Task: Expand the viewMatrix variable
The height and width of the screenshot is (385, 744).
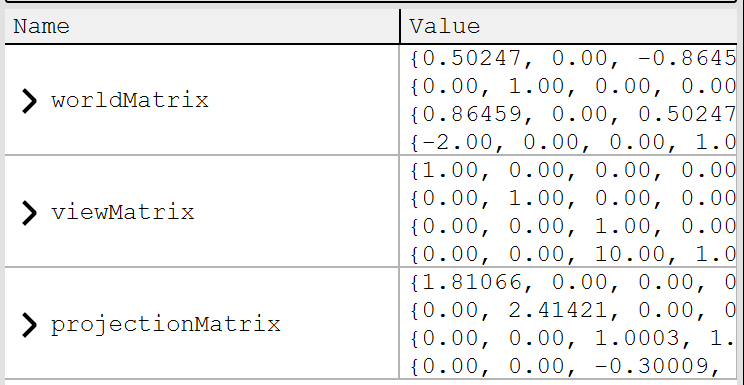Action: (29, 212)
